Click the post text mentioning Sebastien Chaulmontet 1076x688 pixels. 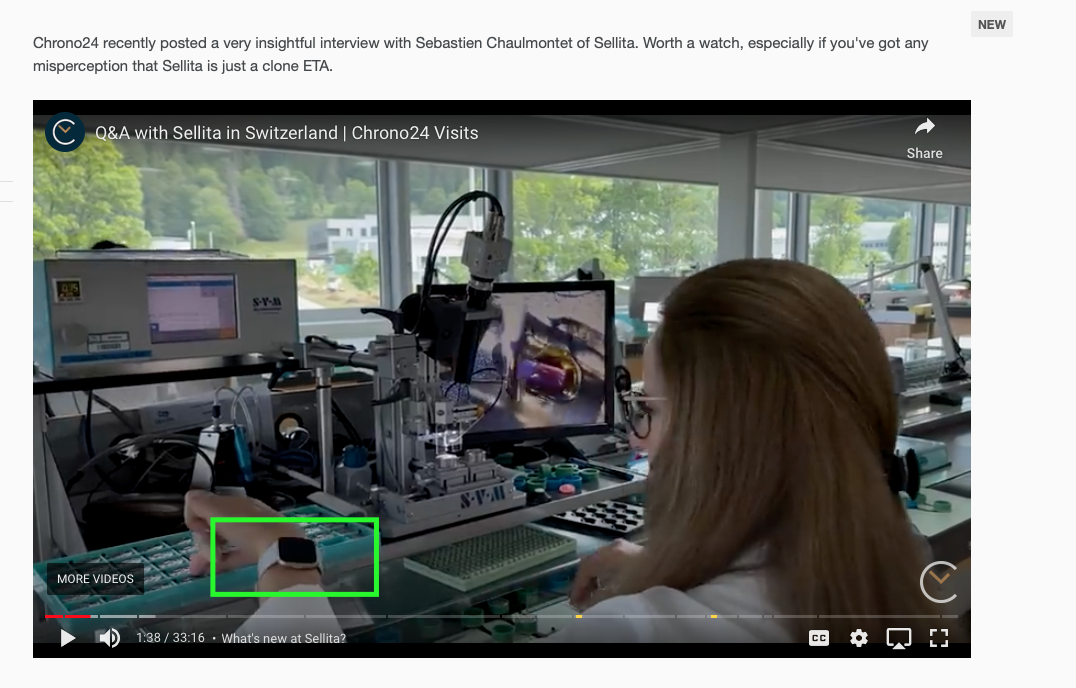(x=481, y=44)
